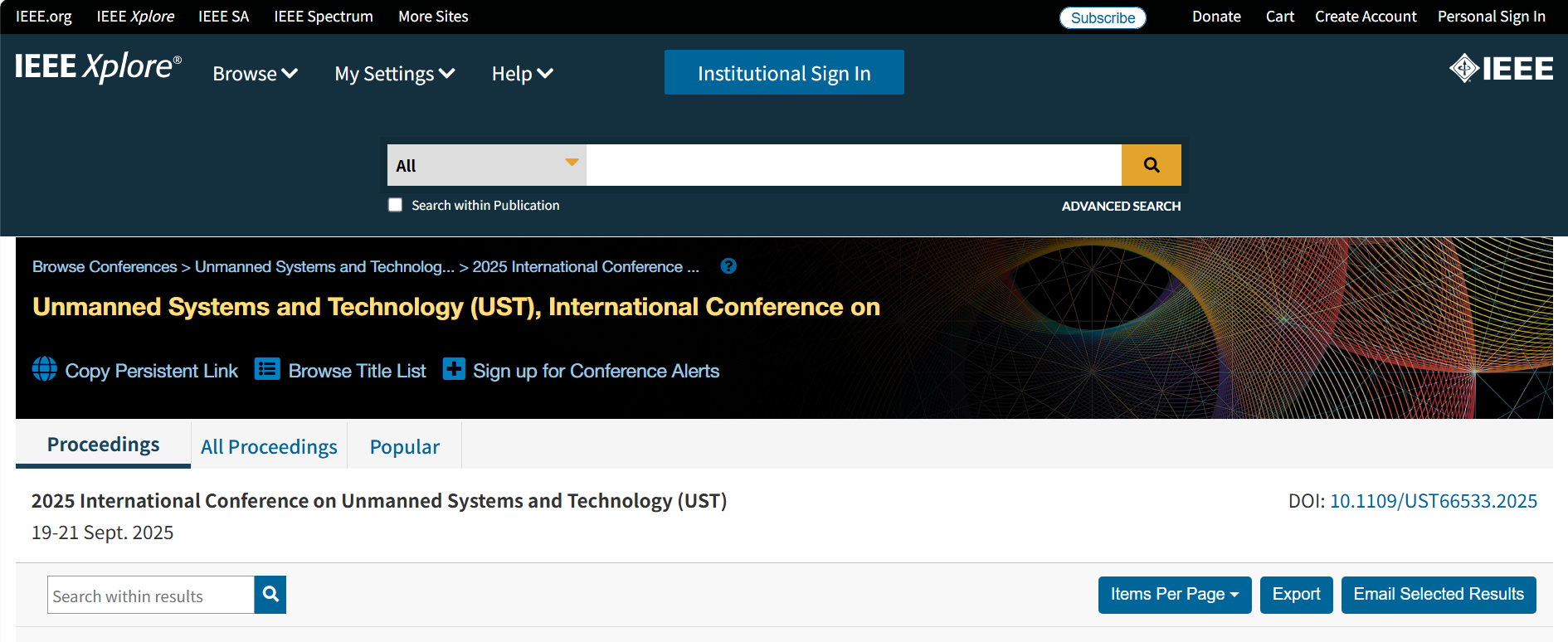Image resolution: width=1568 pixels, height=642 pixels.
Task: Click the IEEE Xplore logo
Action: (98, 67)
